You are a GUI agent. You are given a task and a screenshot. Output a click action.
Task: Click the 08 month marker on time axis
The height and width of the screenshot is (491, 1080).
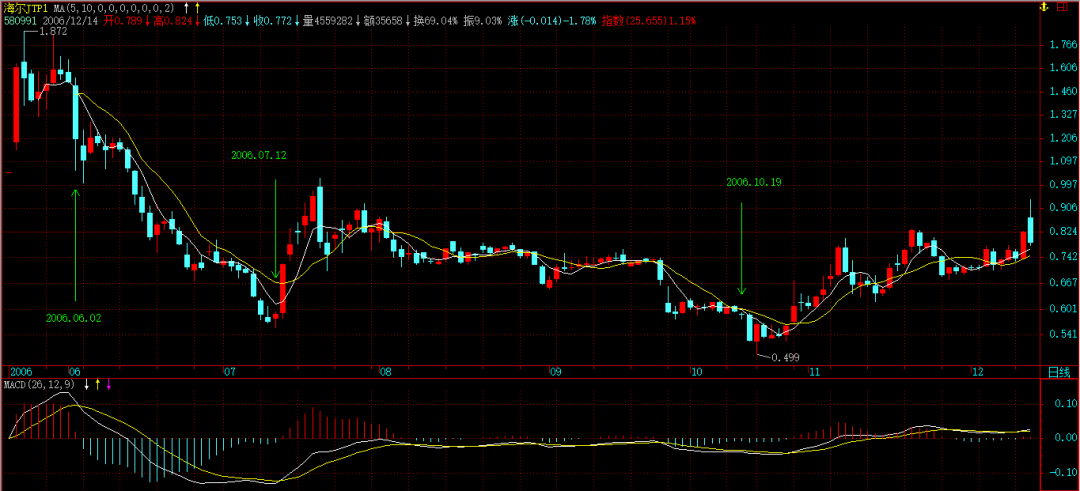point(384,373)
